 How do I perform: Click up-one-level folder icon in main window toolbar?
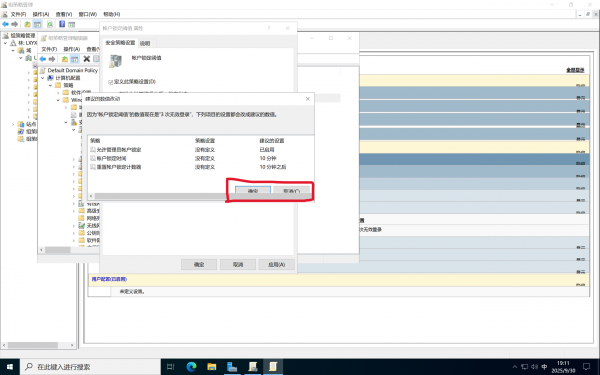coord(28,24)
